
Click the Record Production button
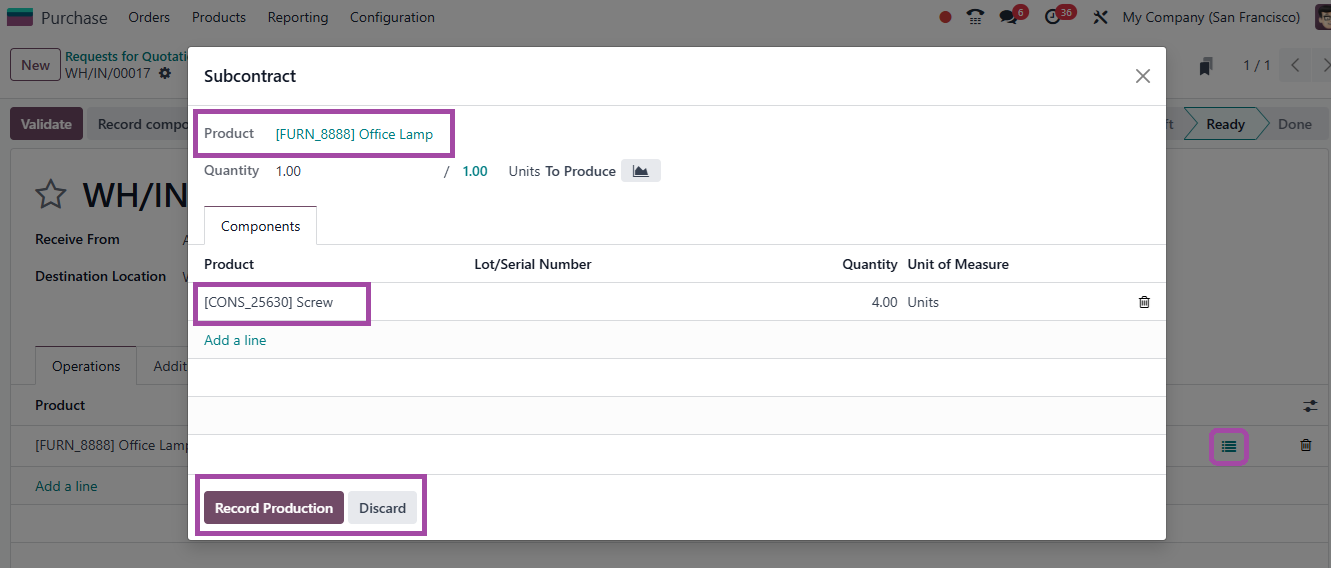(274, 508)
